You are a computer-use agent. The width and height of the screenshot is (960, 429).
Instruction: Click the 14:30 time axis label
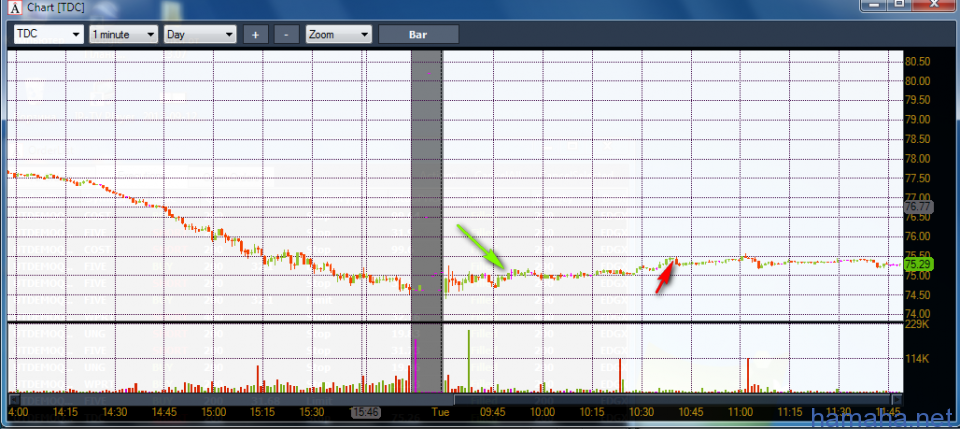coord(114,412)
